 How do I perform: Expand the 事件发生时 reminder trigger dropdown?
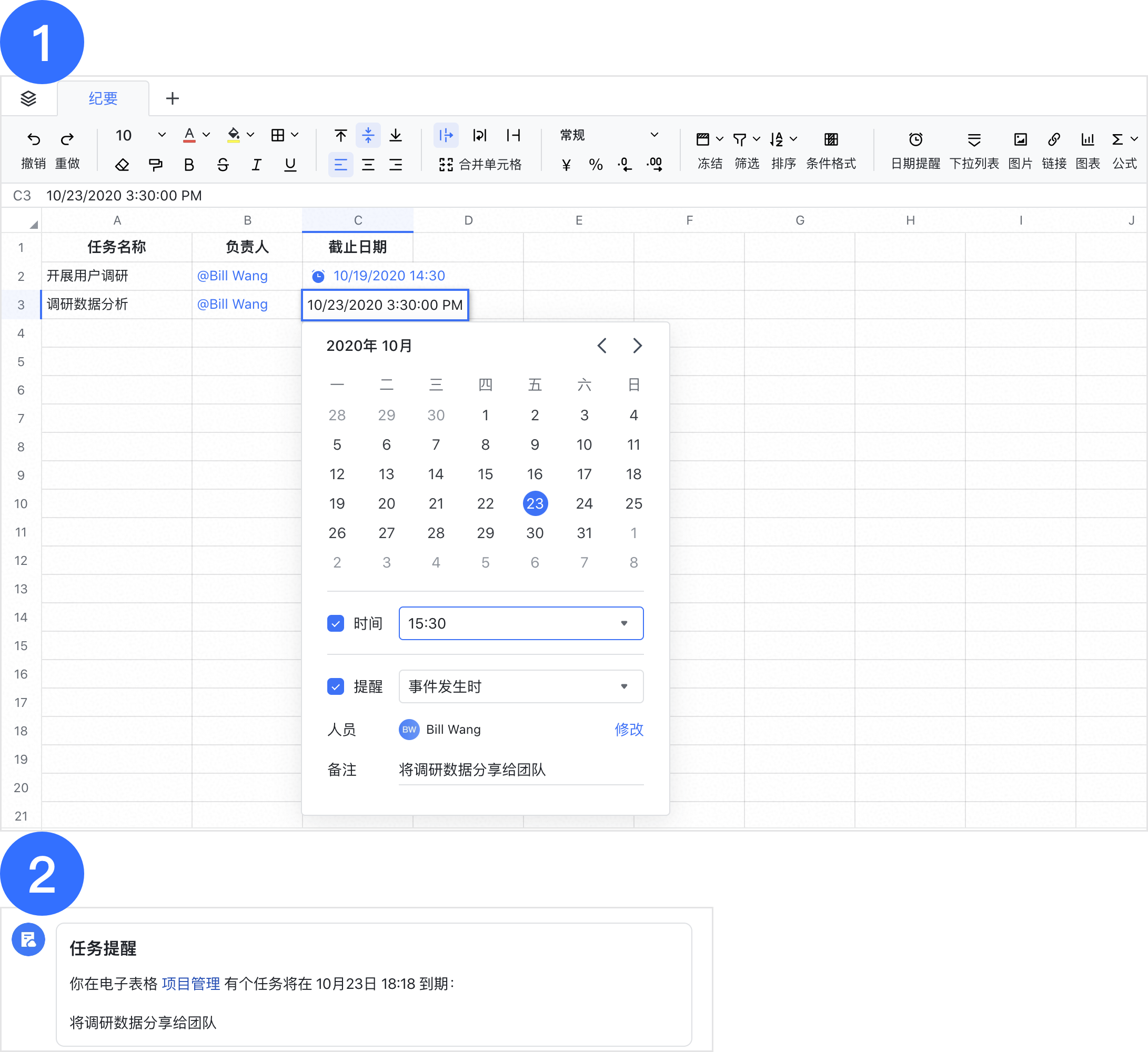point(625,686)
